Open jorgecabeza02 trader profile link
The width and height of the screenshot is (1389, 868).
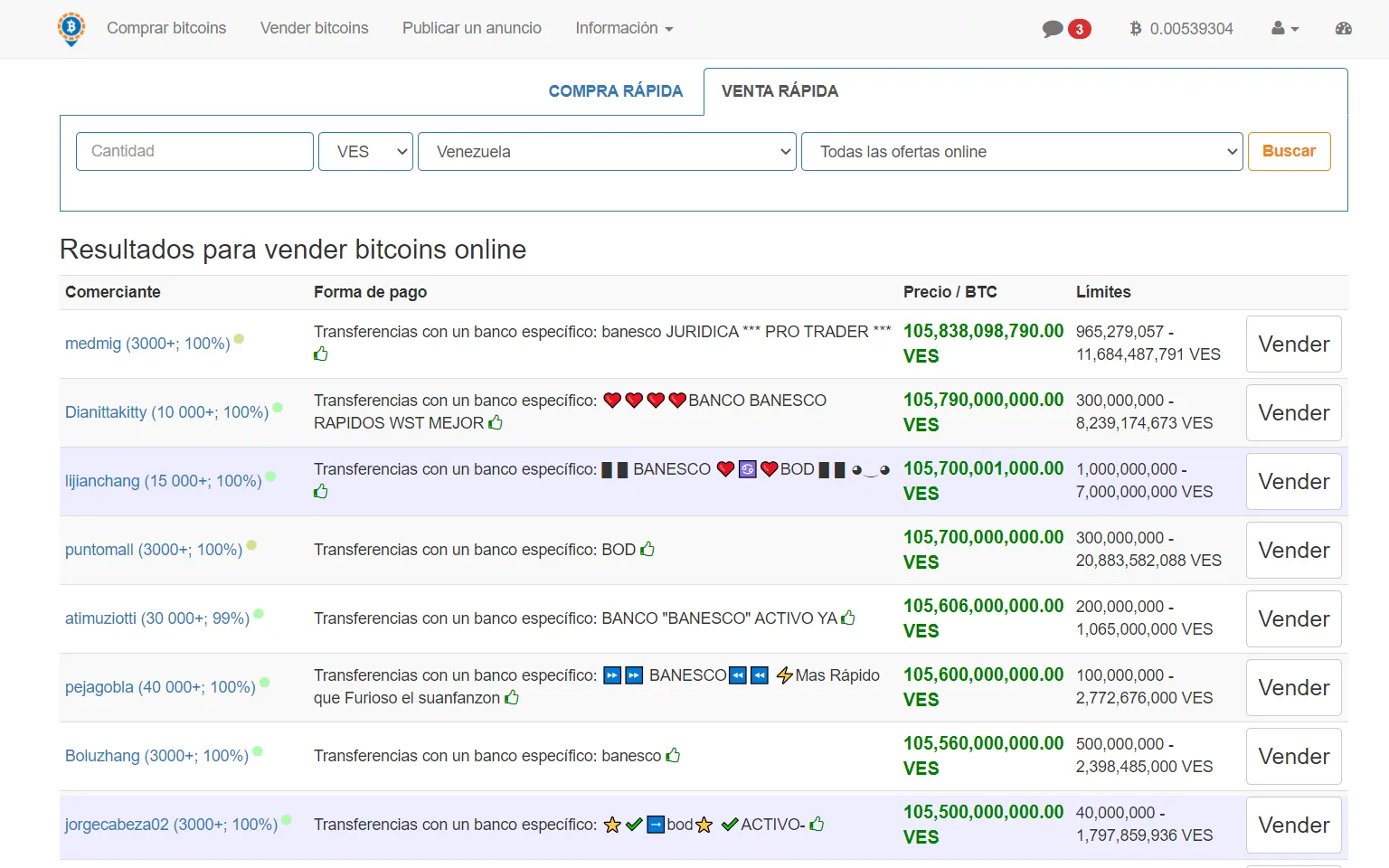(172, 825)
